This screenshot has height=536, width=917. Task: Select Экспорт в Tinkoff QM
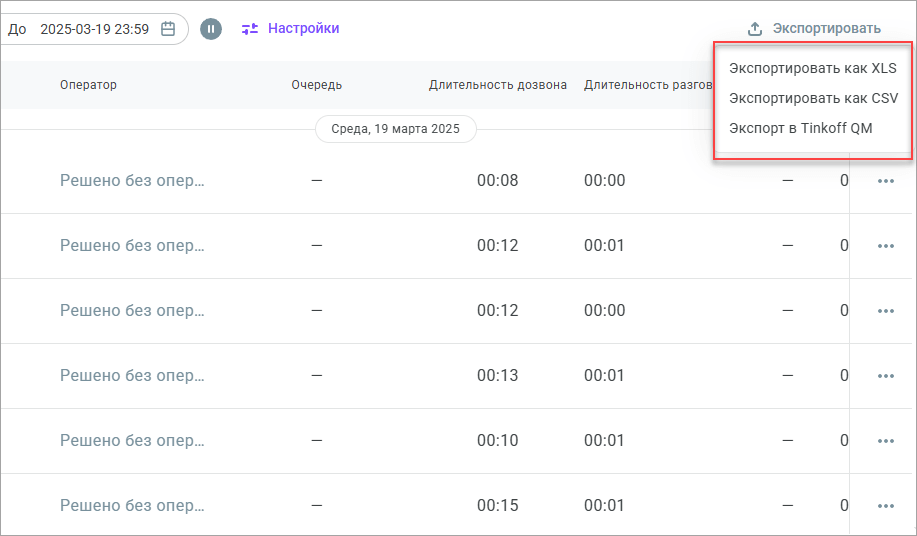800,128
